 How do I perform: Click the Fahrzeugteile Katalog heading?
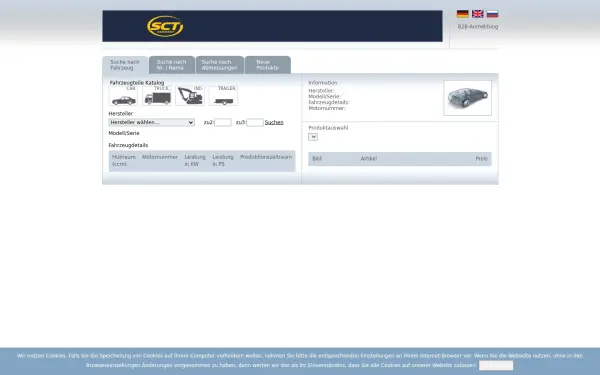pyautogui.click(x=137, y=83)
